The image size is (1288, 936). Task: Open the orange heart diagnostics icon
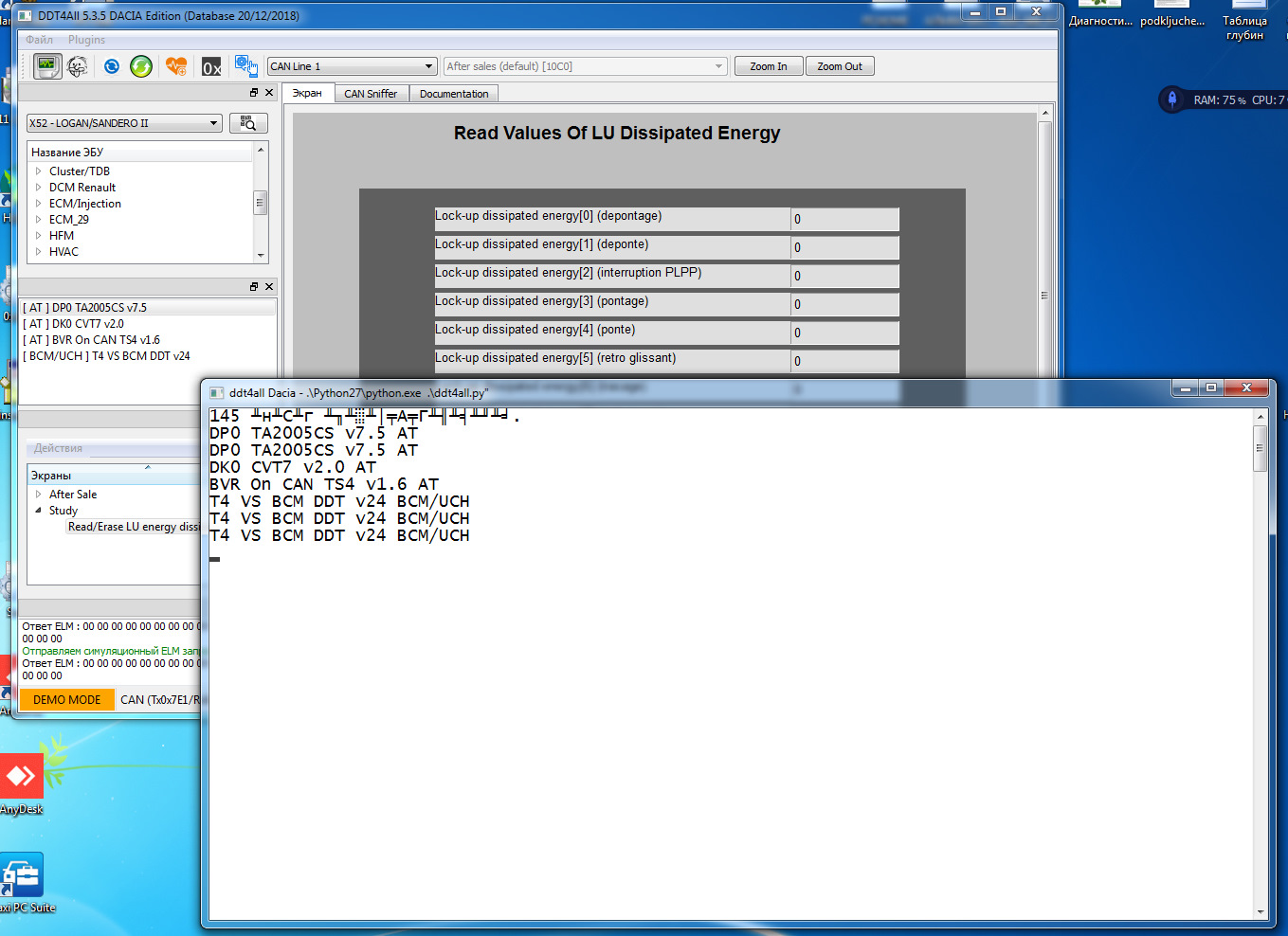point(176,66)
